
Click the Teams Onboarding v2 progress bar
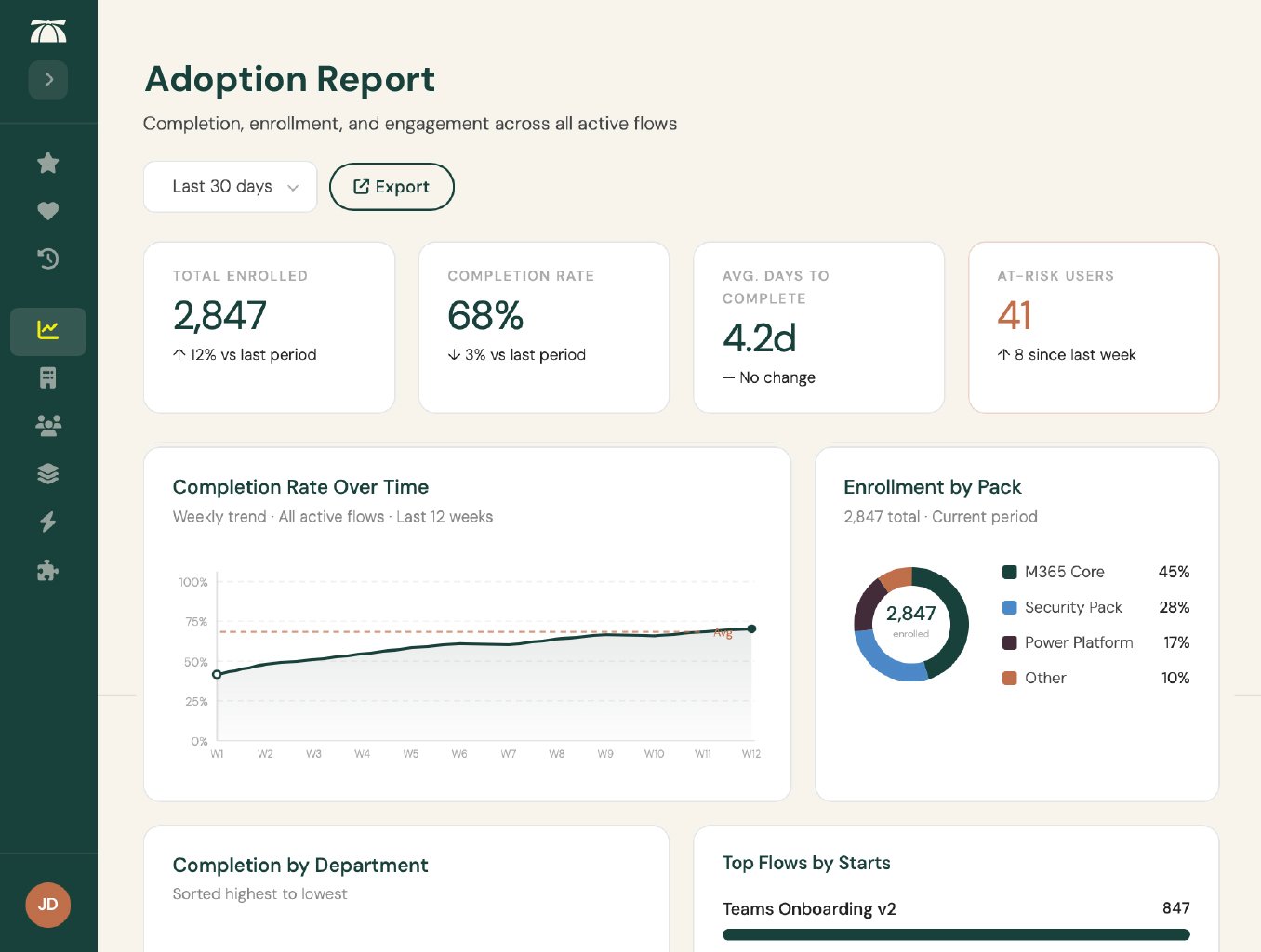pos(956,934)
